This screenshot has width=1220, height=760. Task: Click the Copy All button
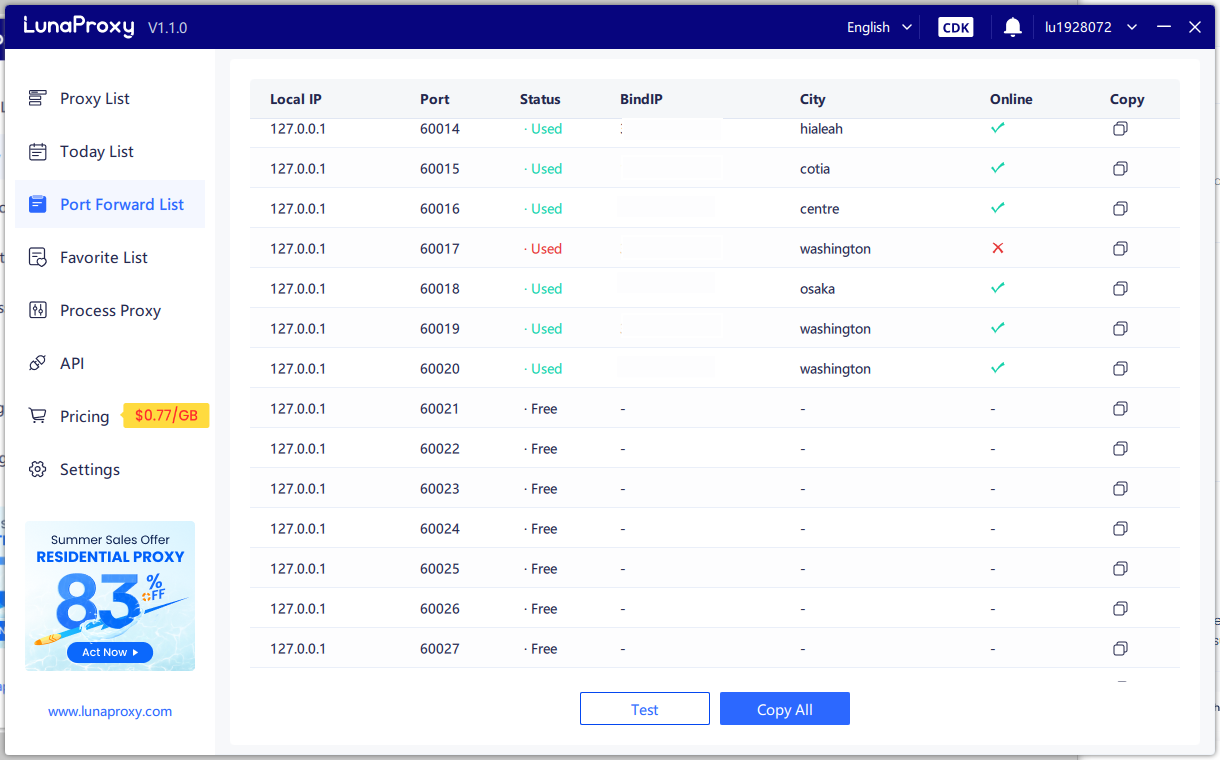coord(784,708)
